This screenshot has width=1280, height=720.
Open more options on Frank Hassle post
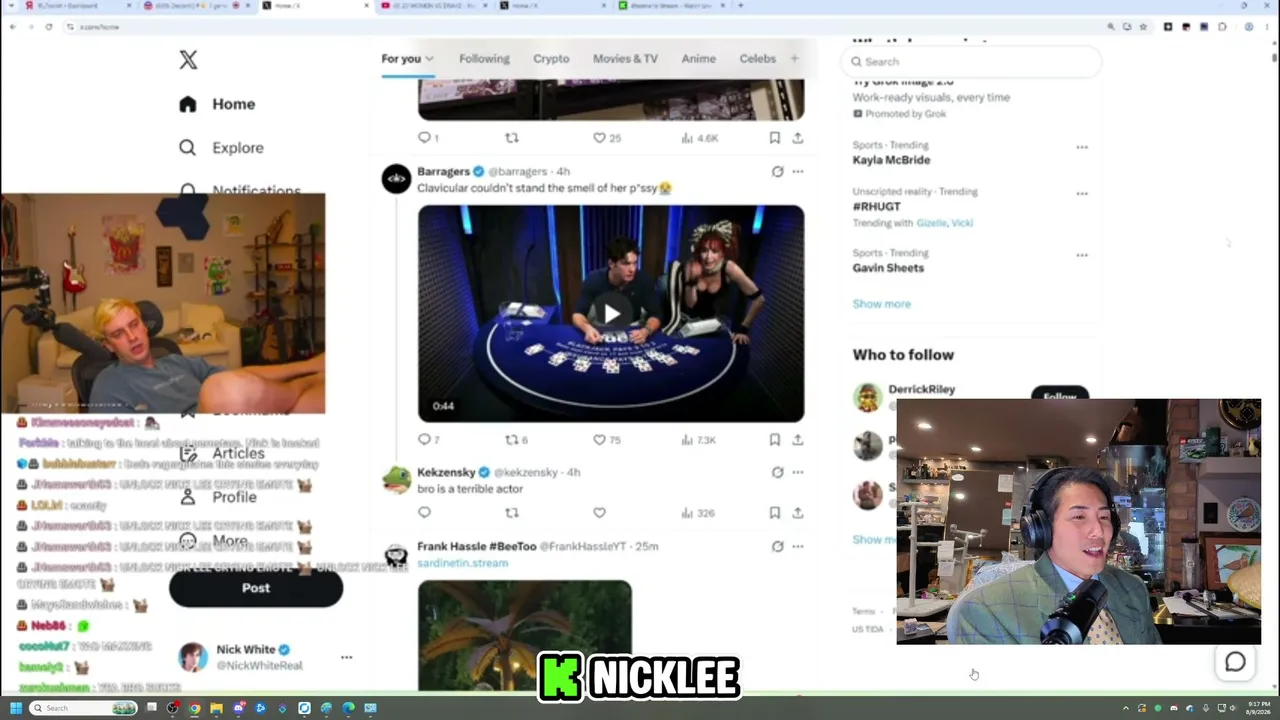(798, 546)
